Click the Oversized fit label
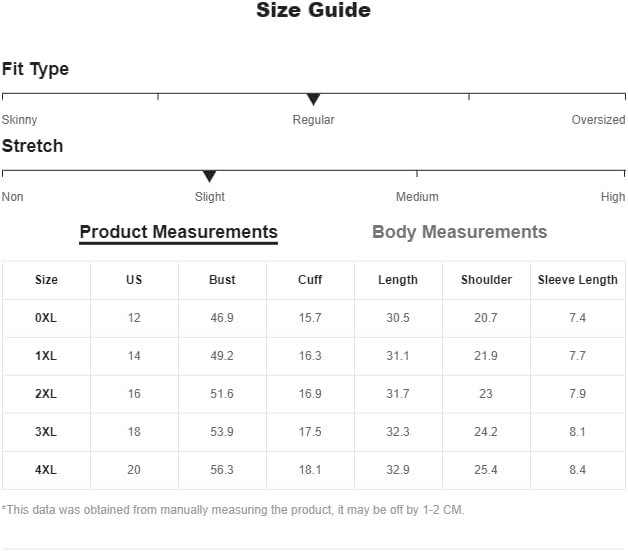628x551 pixels. (598, 120)
